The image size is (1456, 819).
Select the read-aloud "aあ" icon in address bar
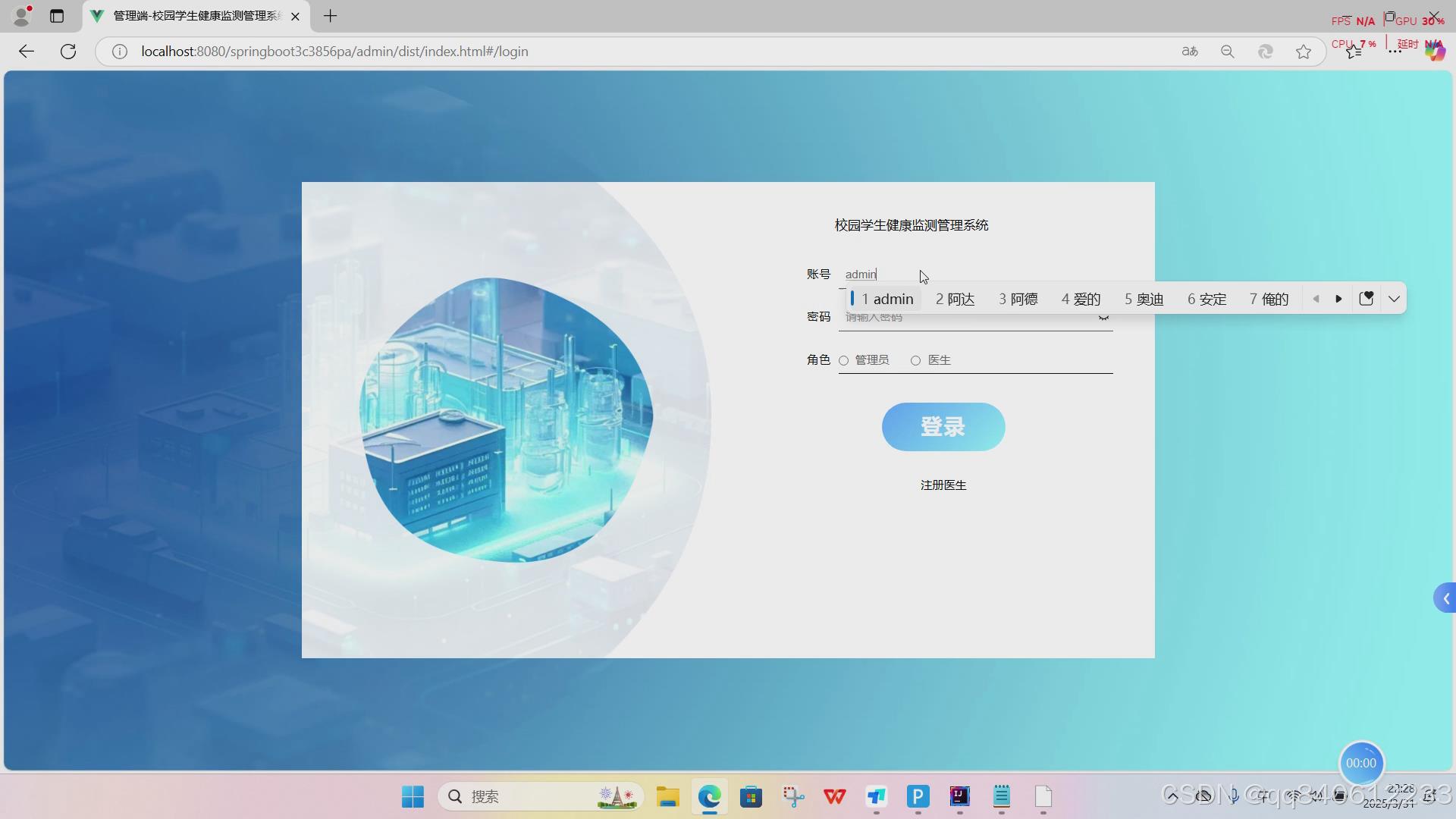1190,52
